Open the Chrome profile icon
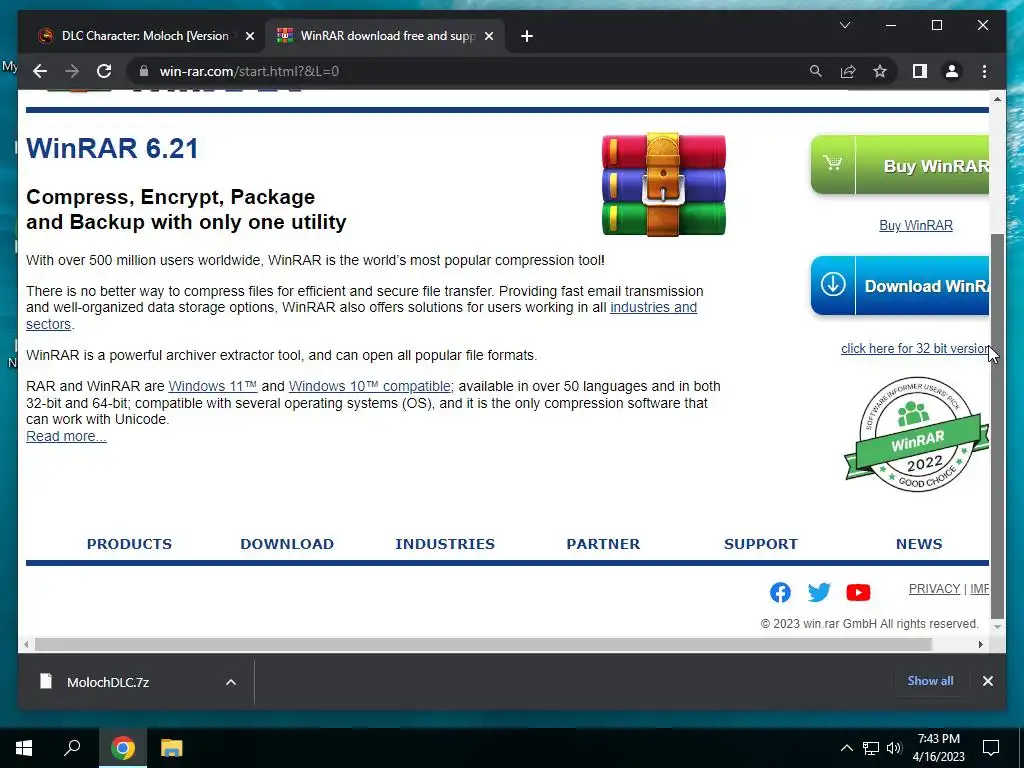Image resolution: width=1024 pixels, height=768 pixels. (x=952, y=71)
